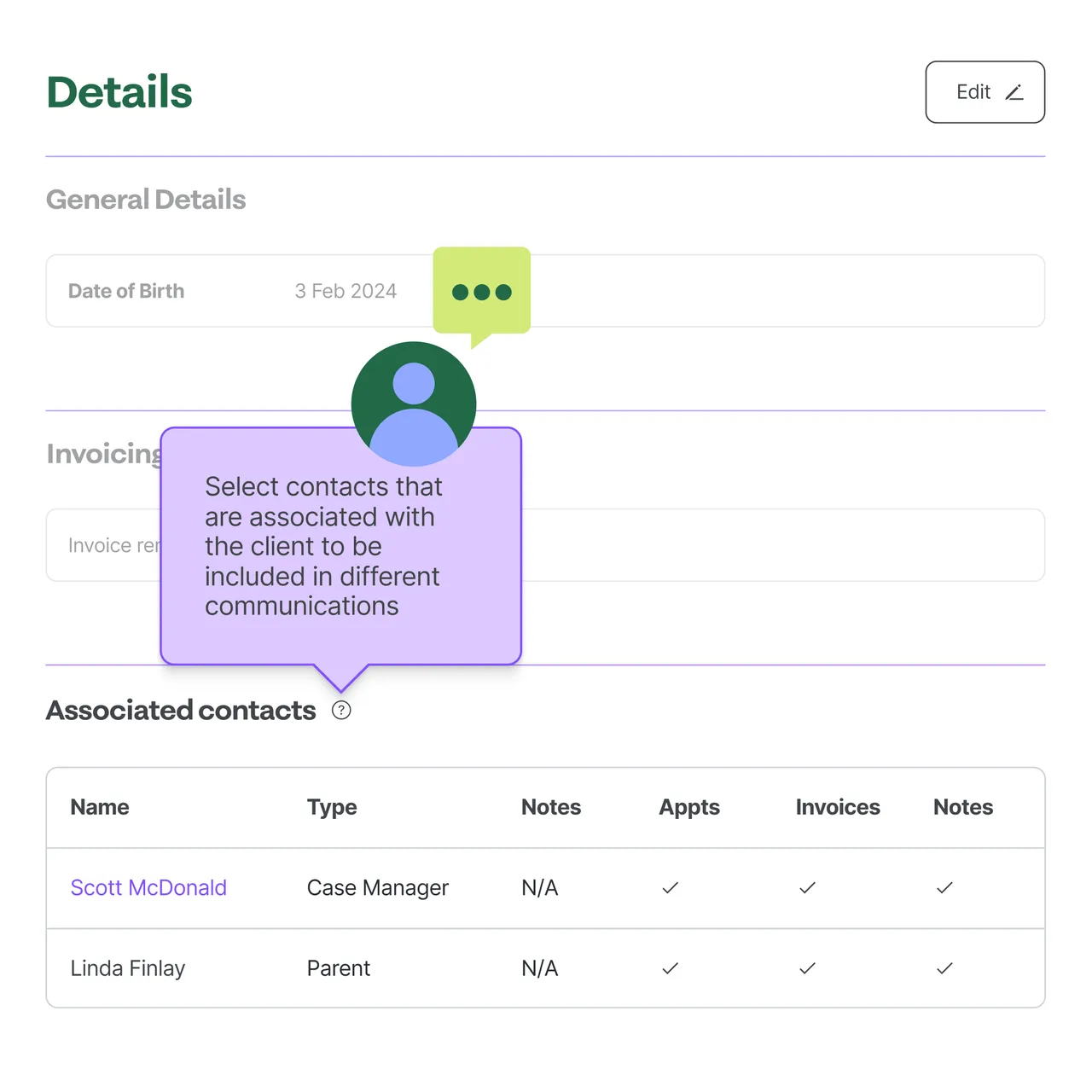The image size is (1092, 1092).
Task: Click the user avatar icon
Action: coord(414,404)
